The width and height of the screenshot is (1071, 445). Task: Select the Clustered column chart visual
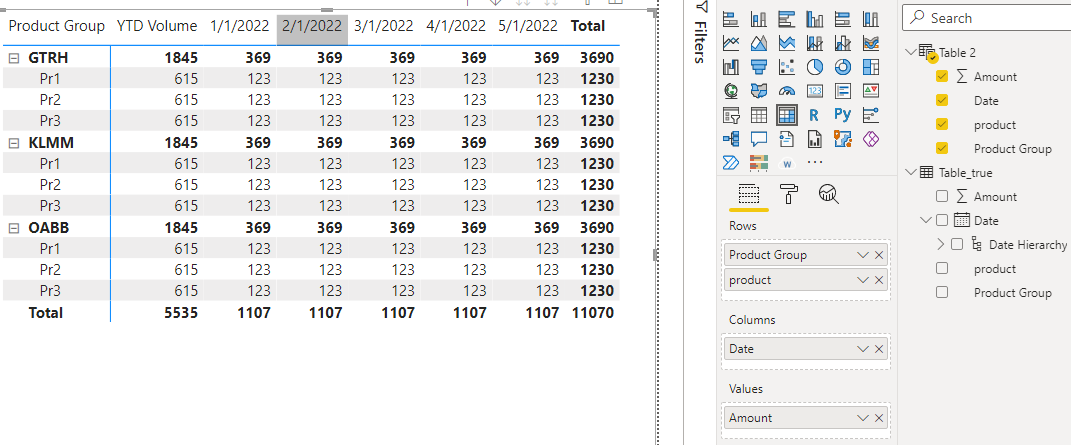(815, 19)
